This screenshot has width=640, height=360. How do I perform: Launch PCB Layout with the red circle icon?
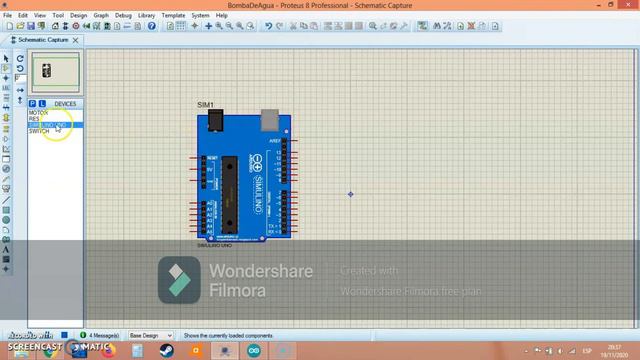(x=76, y=26)
